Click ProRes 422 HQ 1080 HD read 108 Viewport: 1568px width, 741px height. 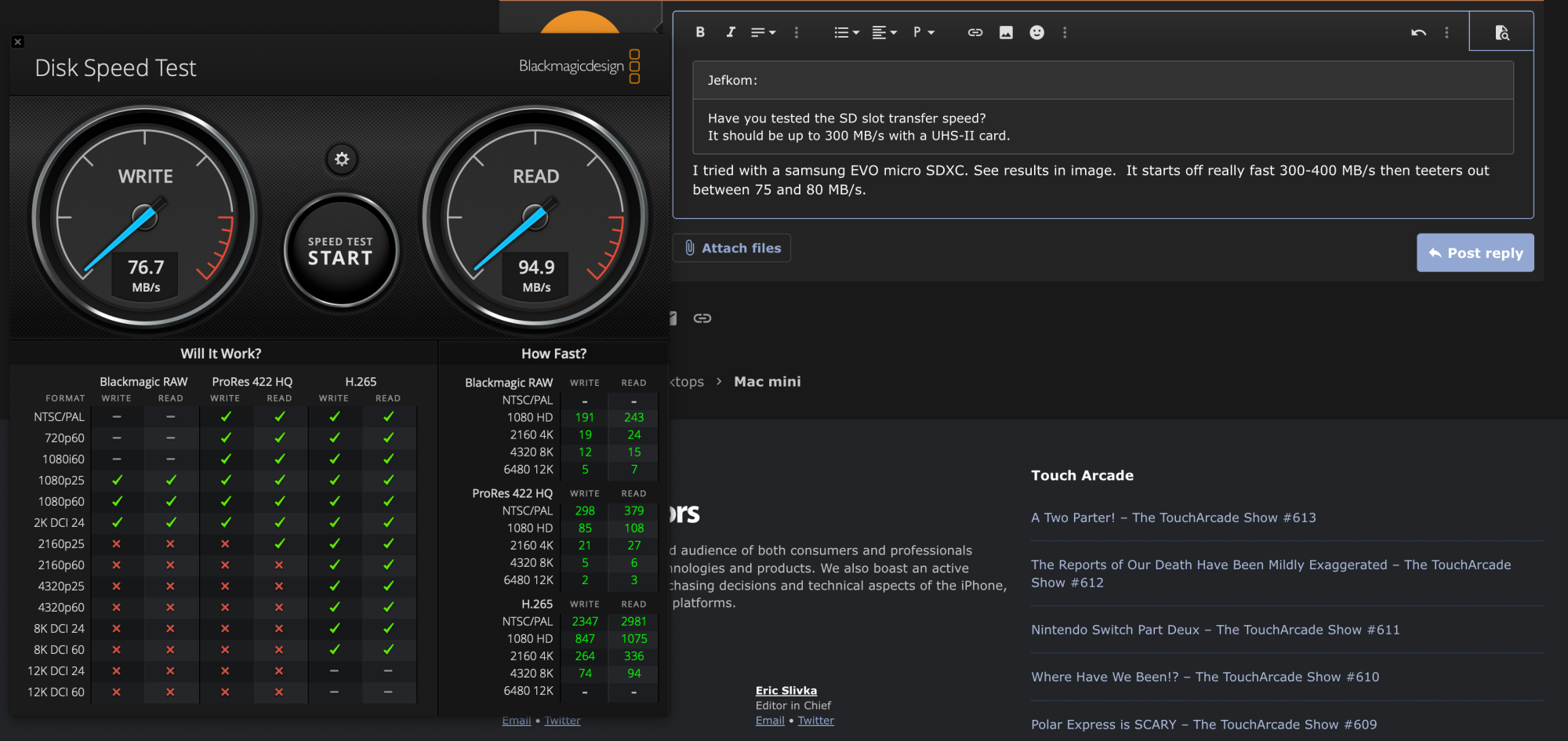coord(633,528)
